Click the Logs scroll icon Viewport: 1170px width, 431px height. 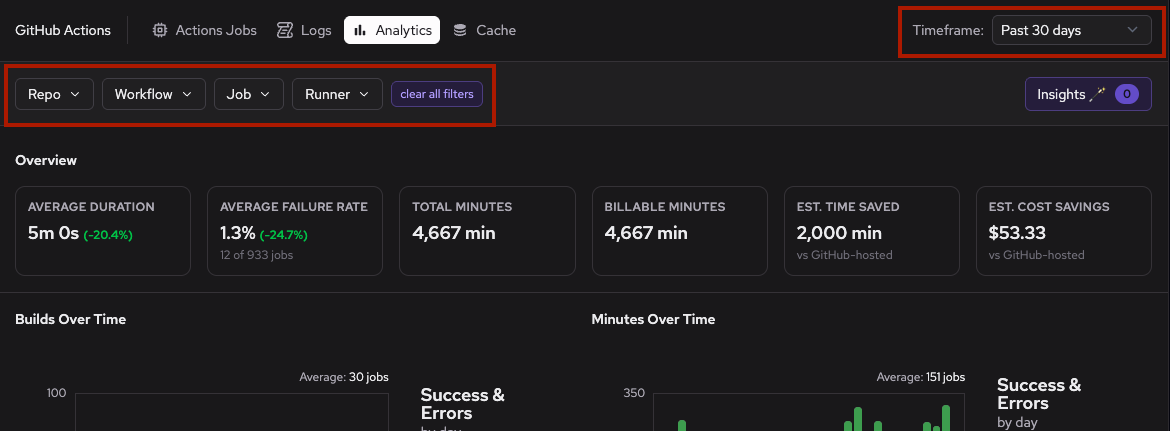(285, 30)
